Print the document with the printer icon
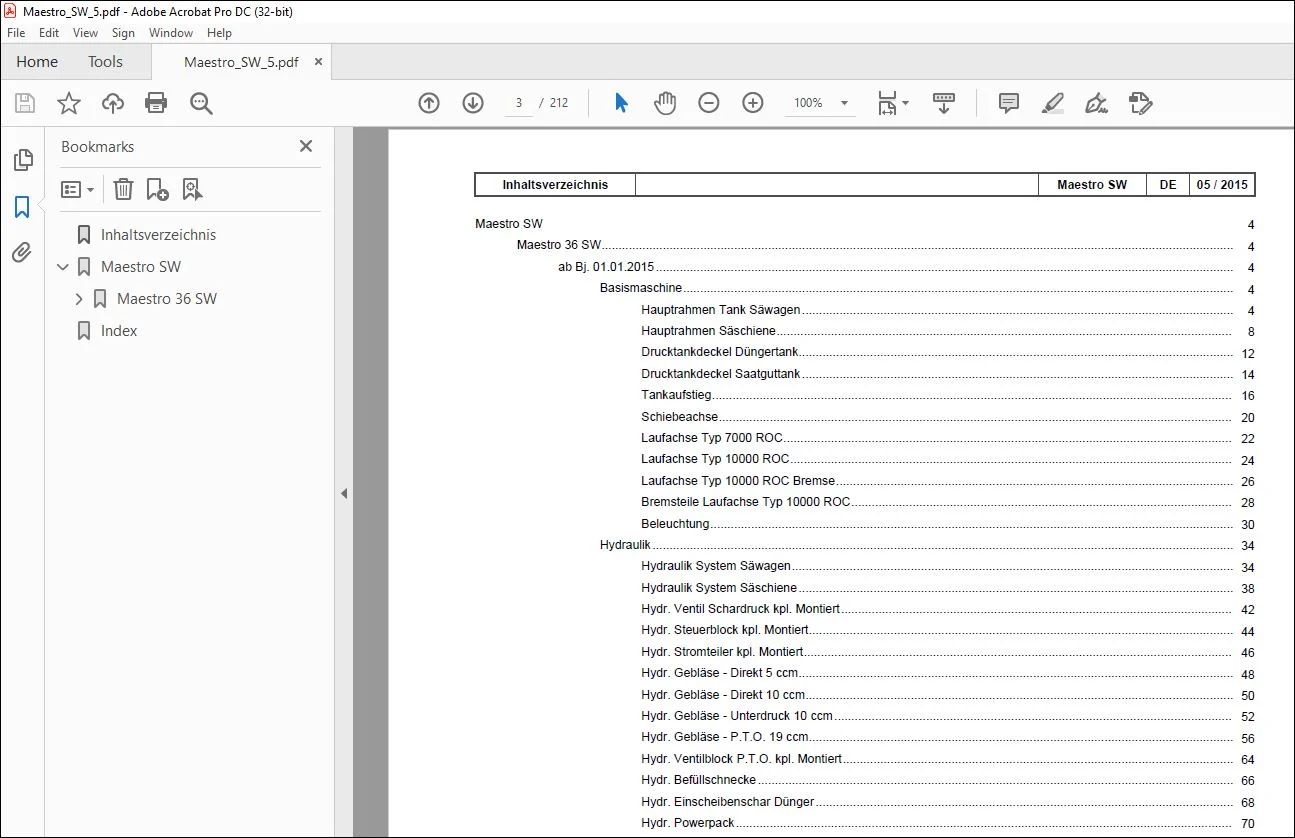Image resolution: width=1295 pixels, height=838 pixels. click(156, 103)
